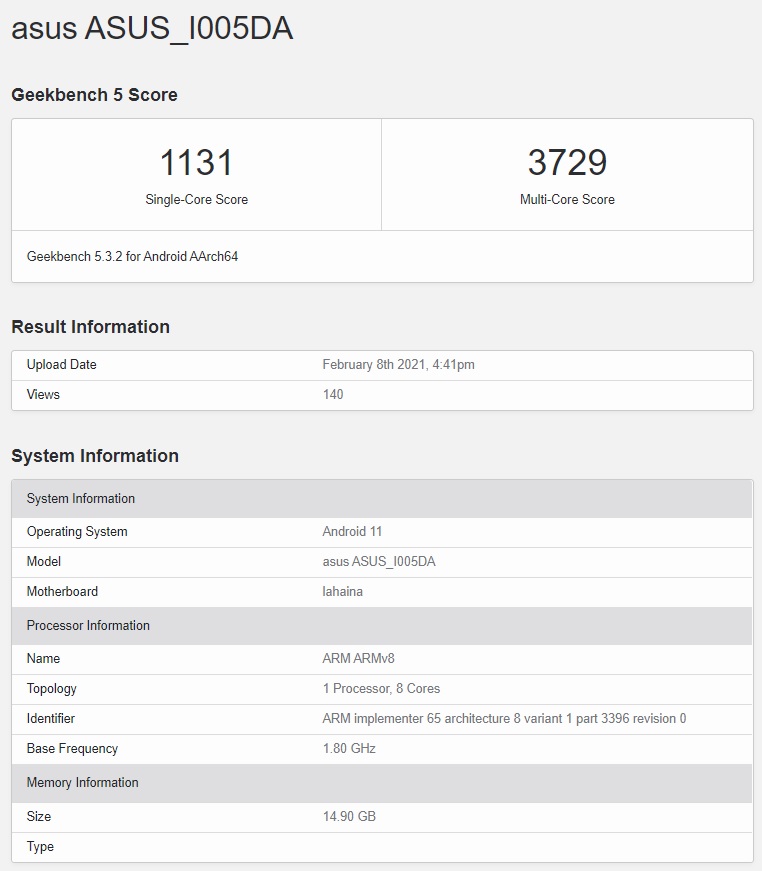Click the Geekbench 5.3.2 for Android AArch64 text
Viewport: 762px width, 871px height.
pos(132,256)
